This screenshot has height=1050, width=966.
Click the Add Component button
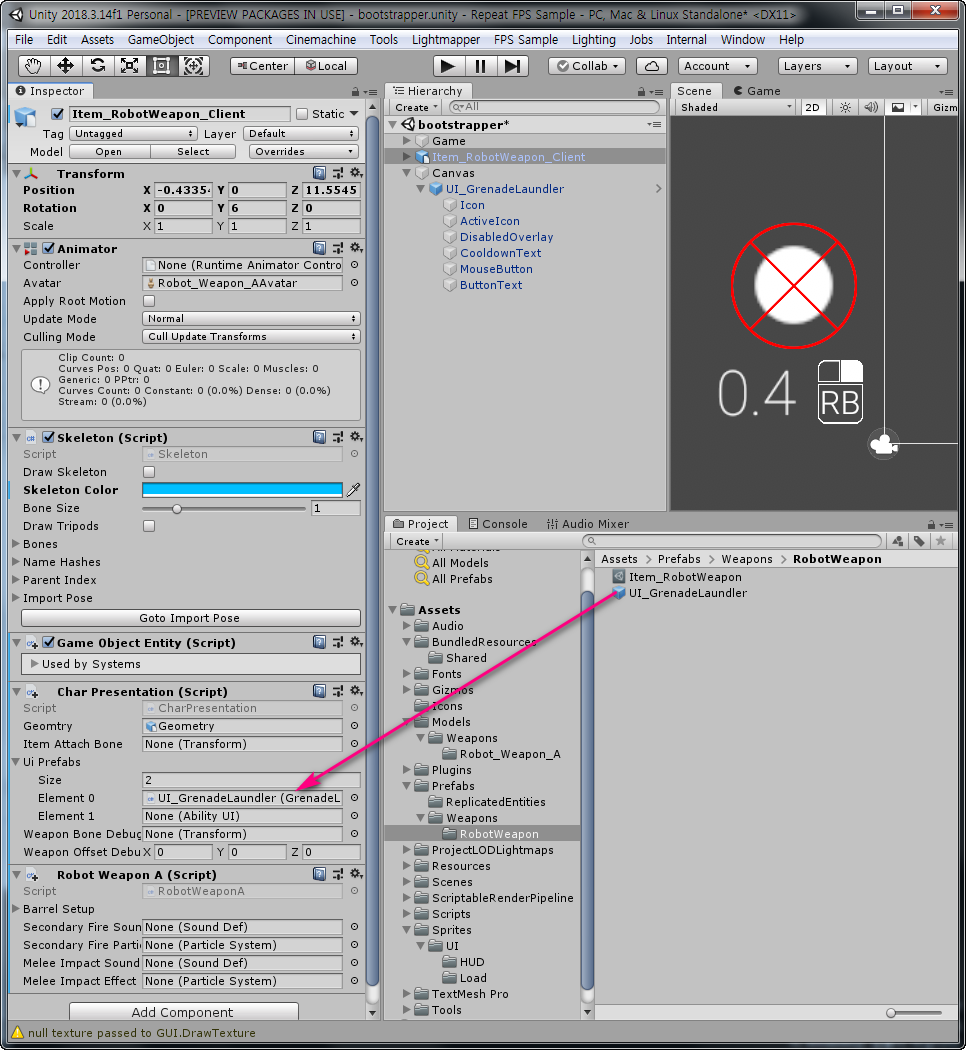(x=183, y=1012)
